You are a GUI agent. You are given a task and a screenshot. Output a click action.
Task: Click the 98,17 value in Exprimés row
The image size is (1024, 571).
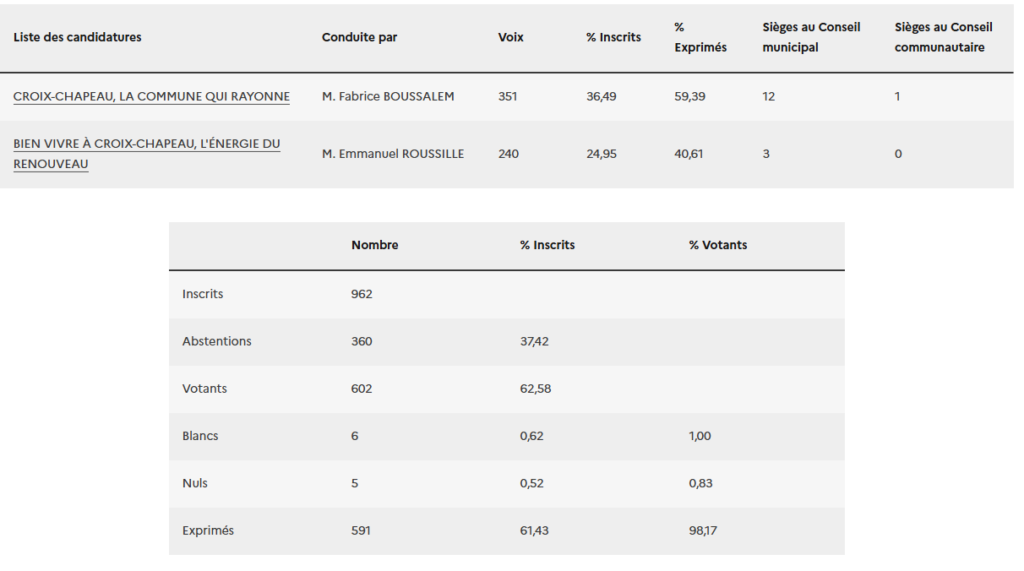[703, 530]
